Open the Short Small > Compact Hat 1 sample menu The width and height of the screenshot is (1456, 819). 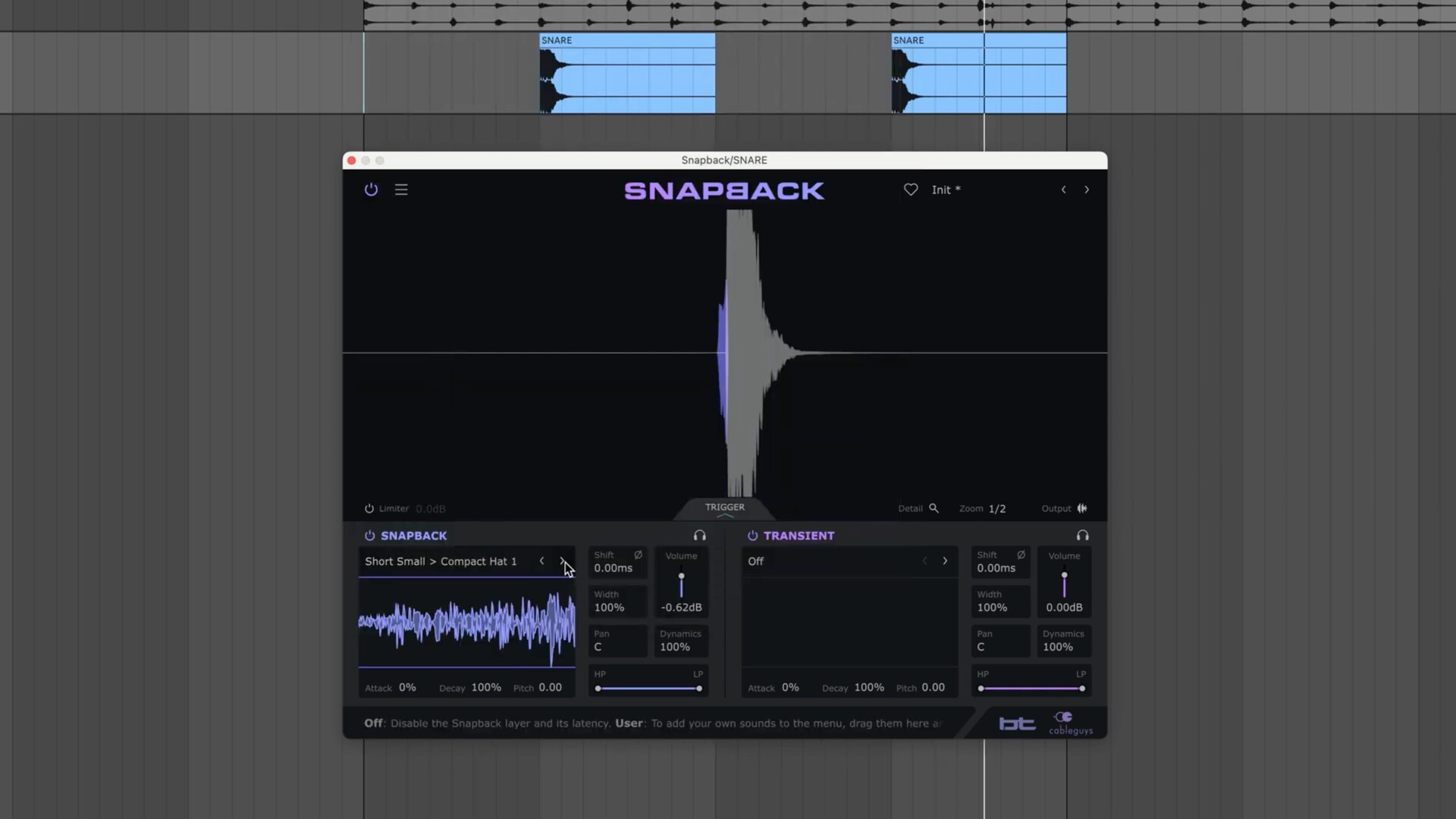click(x=441, y=561)
